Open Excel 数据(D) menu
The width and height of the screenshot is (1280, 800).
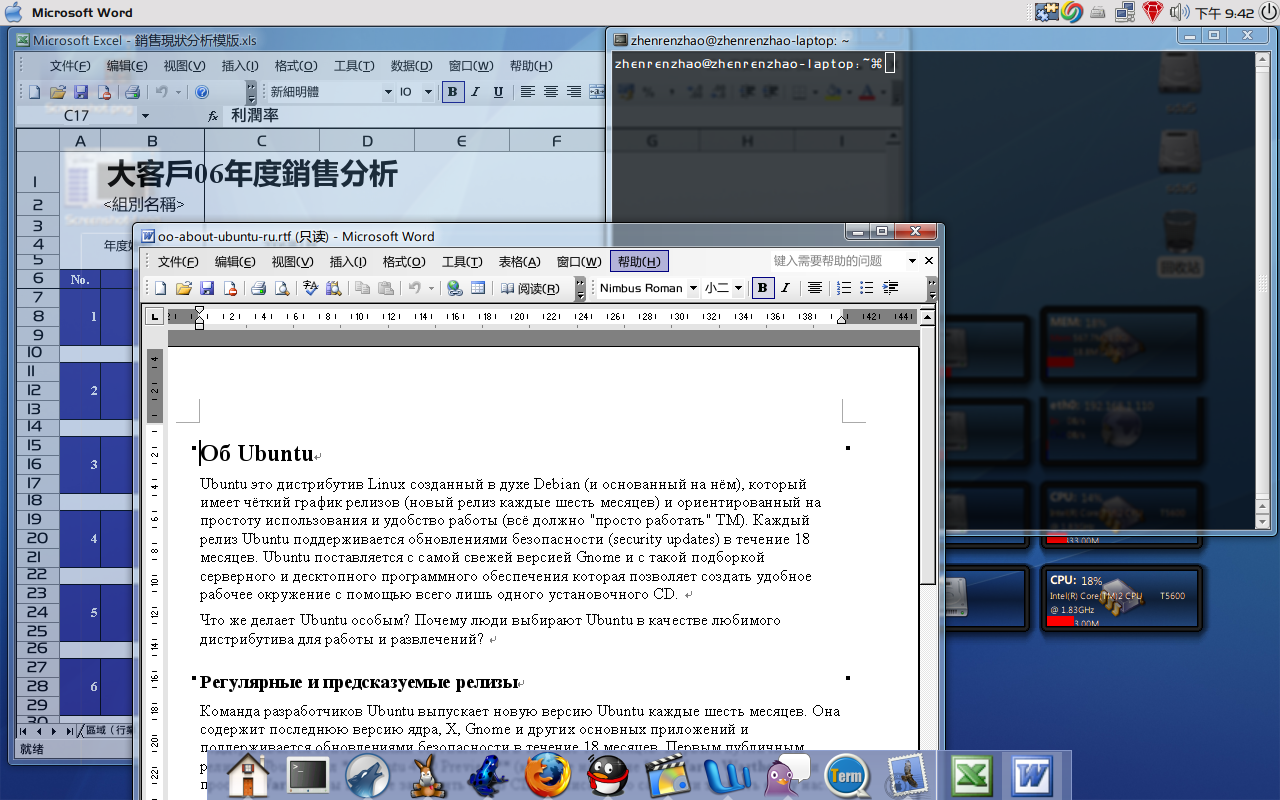tap(411, 66)
